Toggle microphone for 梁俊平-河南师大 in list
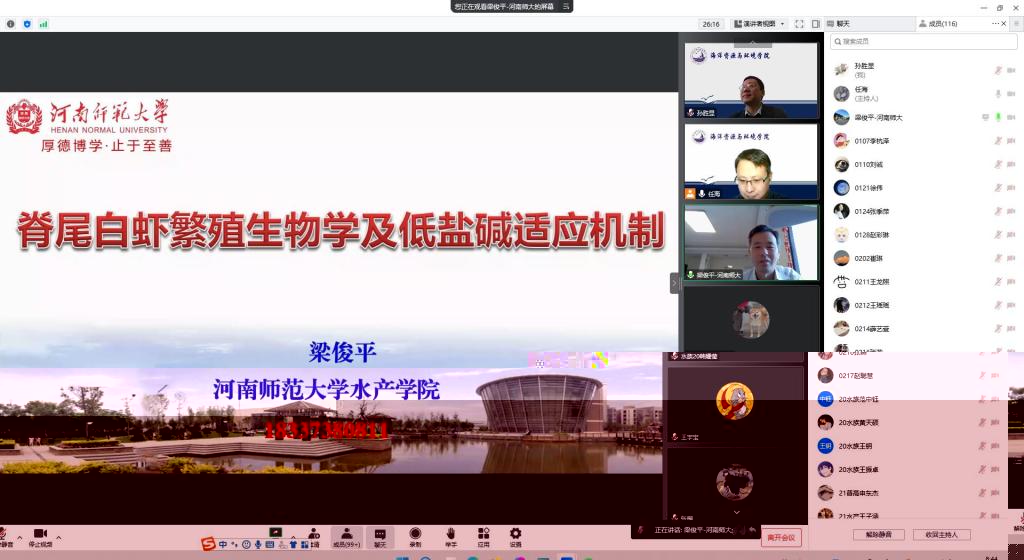Screen dimensions: 1024x560 [x=997, y=117]
